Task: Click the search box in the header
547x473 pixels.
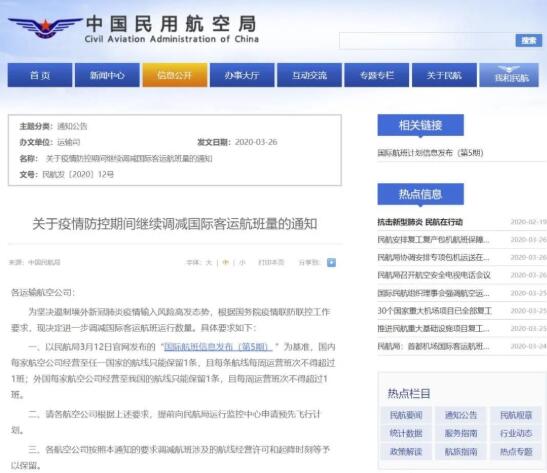Action: (x=427, y=40)
